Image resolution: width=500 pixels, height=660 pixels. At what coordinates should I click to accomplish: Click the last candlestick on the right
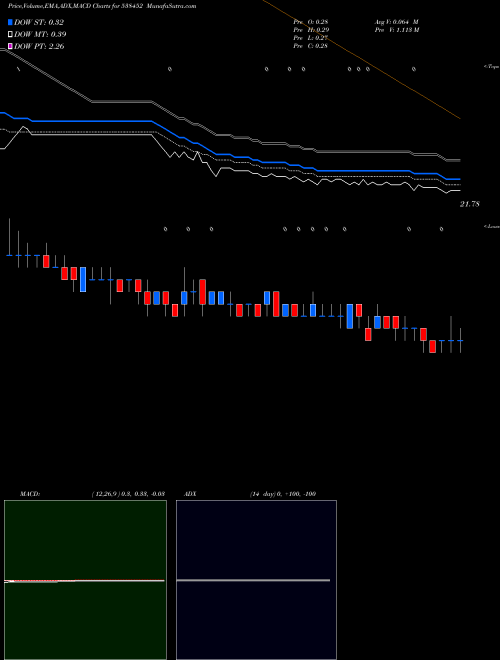click(461, 340)
